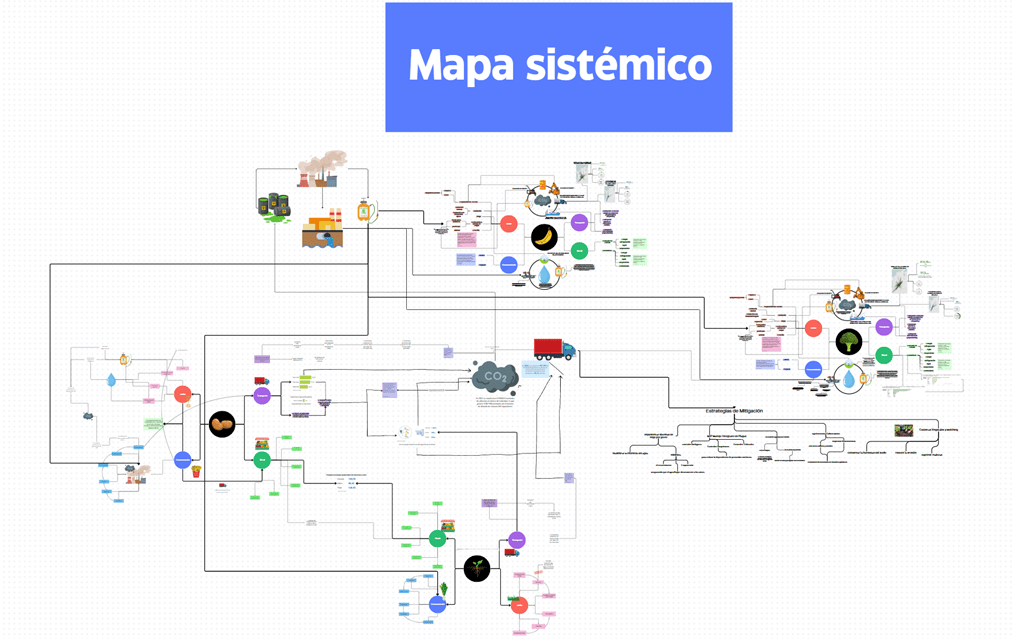Select the french fries icon near the blue node

click(x=195, y=472)
